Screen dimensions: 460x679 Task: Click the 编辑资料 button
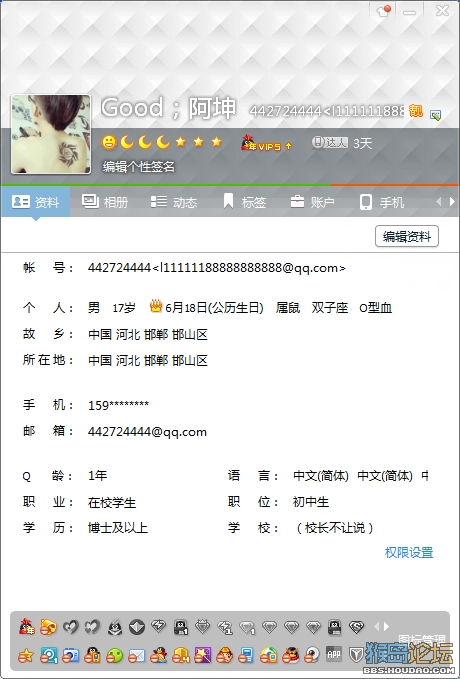(407, 236)
